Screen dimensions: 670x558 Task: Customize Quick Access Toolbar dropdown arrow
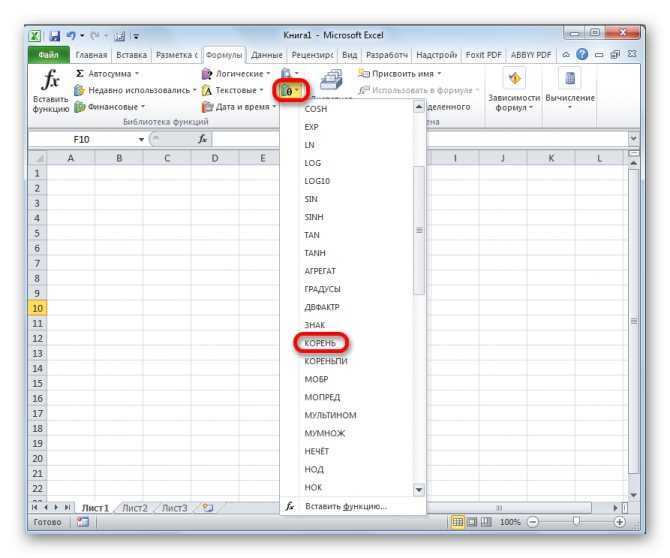click(135, 36)
